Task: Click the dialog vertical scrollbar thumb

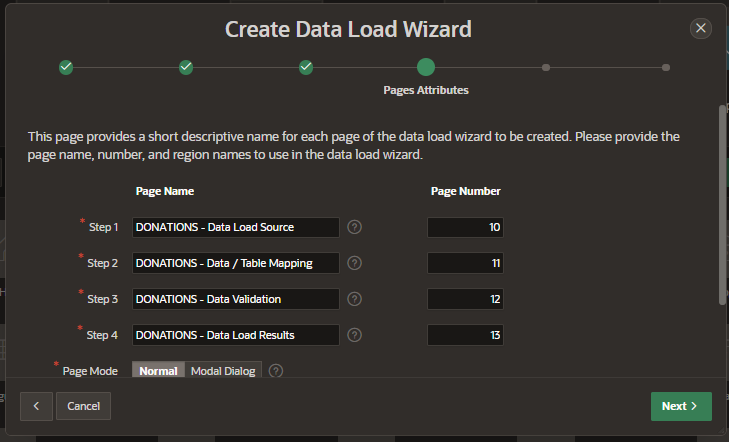Action: [722, 205]
